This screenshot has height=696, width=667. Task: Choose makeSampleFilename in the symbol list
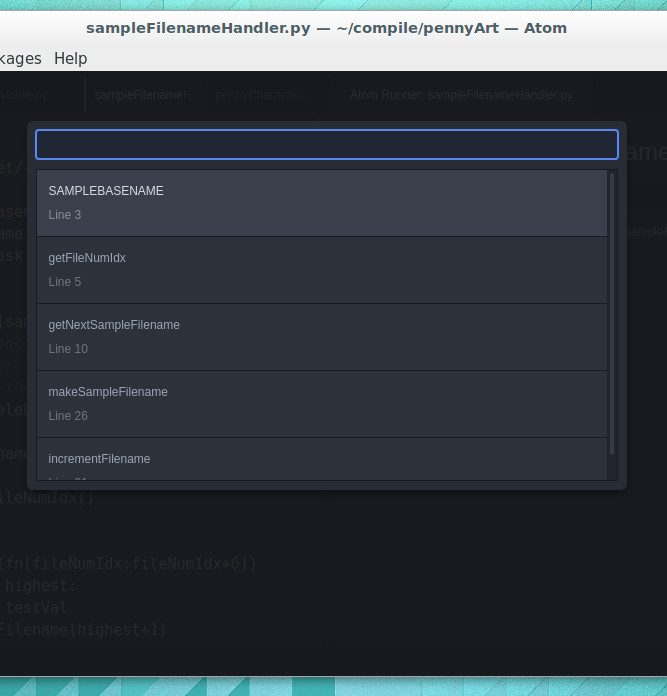(x=321, y=404)
